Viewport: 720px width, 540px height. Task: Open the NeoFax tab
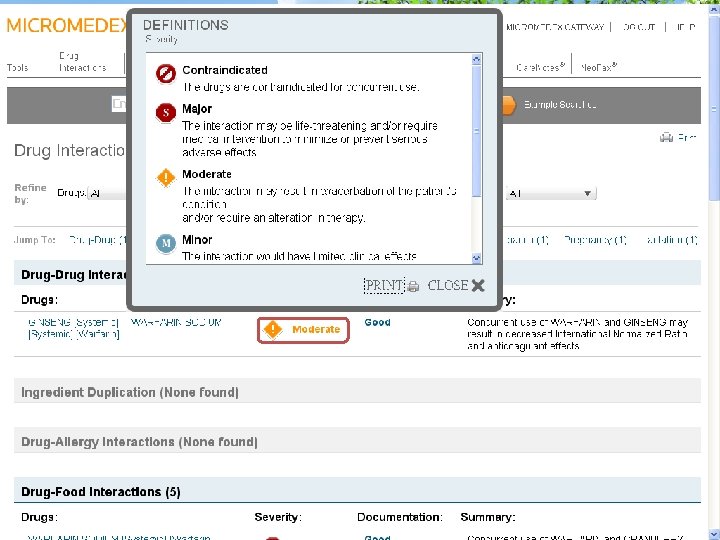coord(598,68)
